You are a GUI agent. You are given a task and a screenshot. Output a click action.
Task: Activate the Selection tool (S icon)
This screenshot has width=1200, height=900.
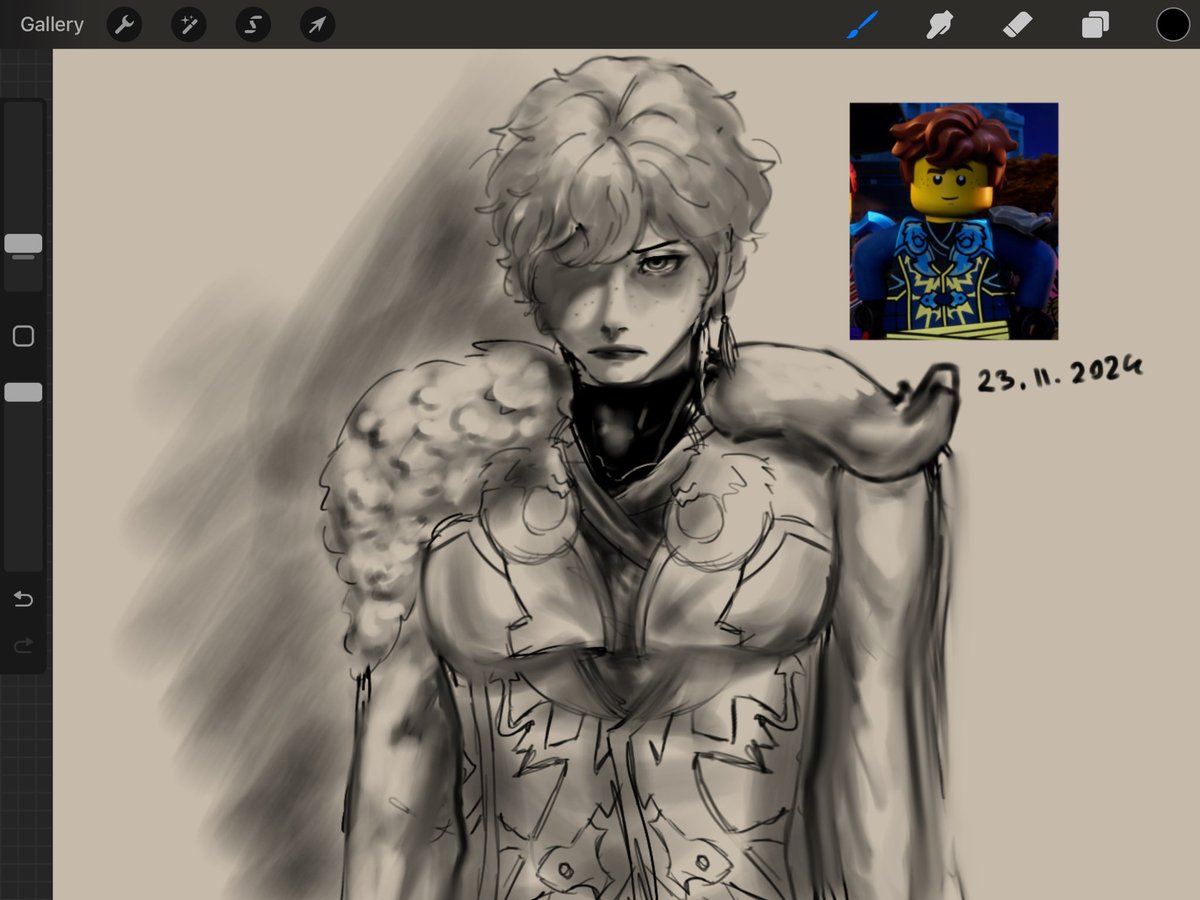(253, 25)
